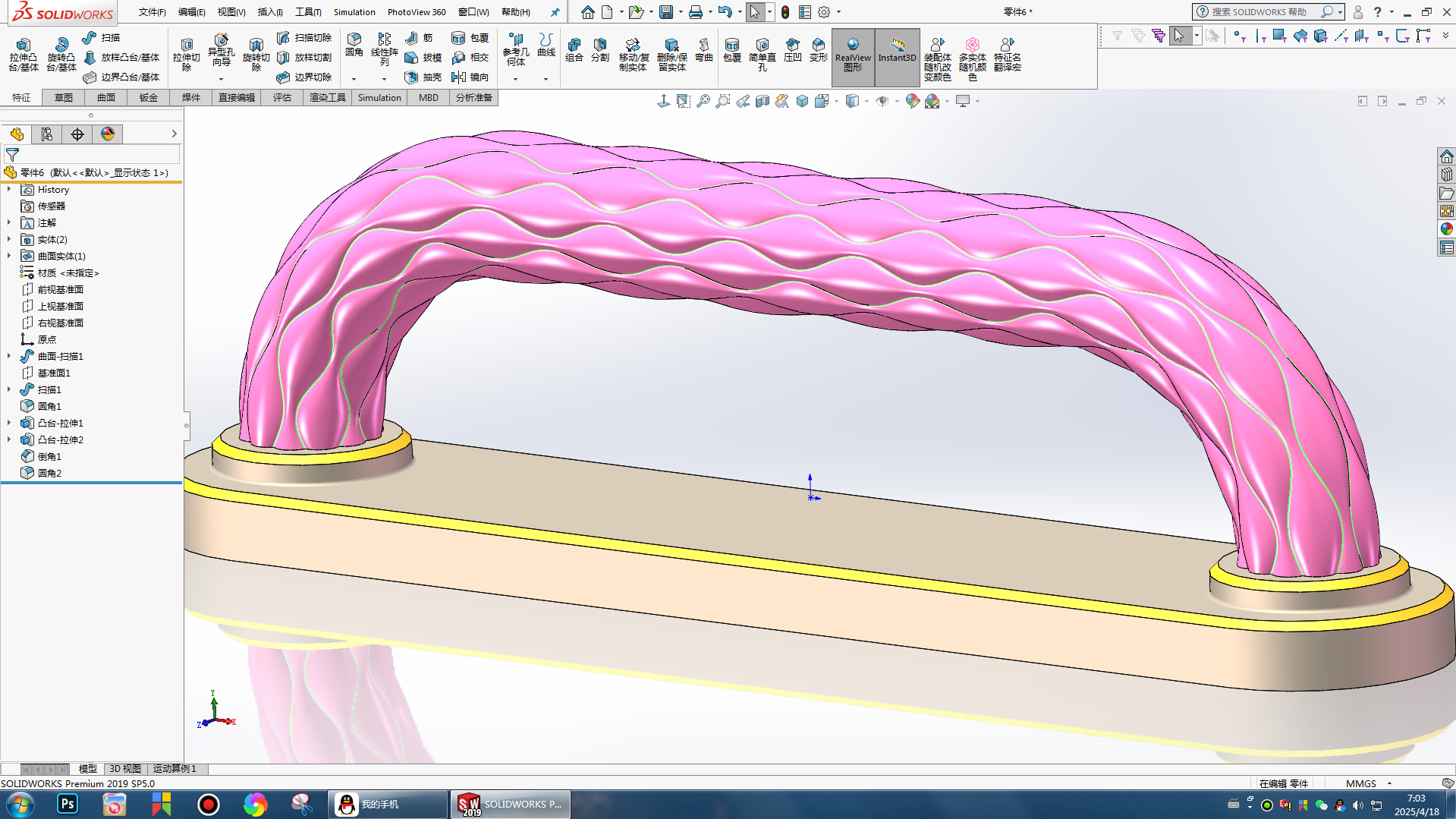Open the 插入 menu

click(269, 12)
